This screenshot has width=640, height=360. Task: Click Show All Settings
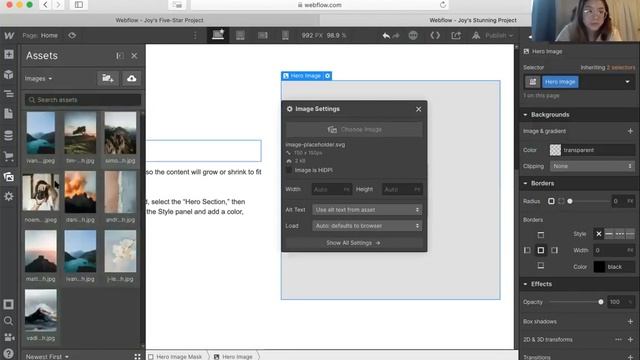(x=353, y=243)
